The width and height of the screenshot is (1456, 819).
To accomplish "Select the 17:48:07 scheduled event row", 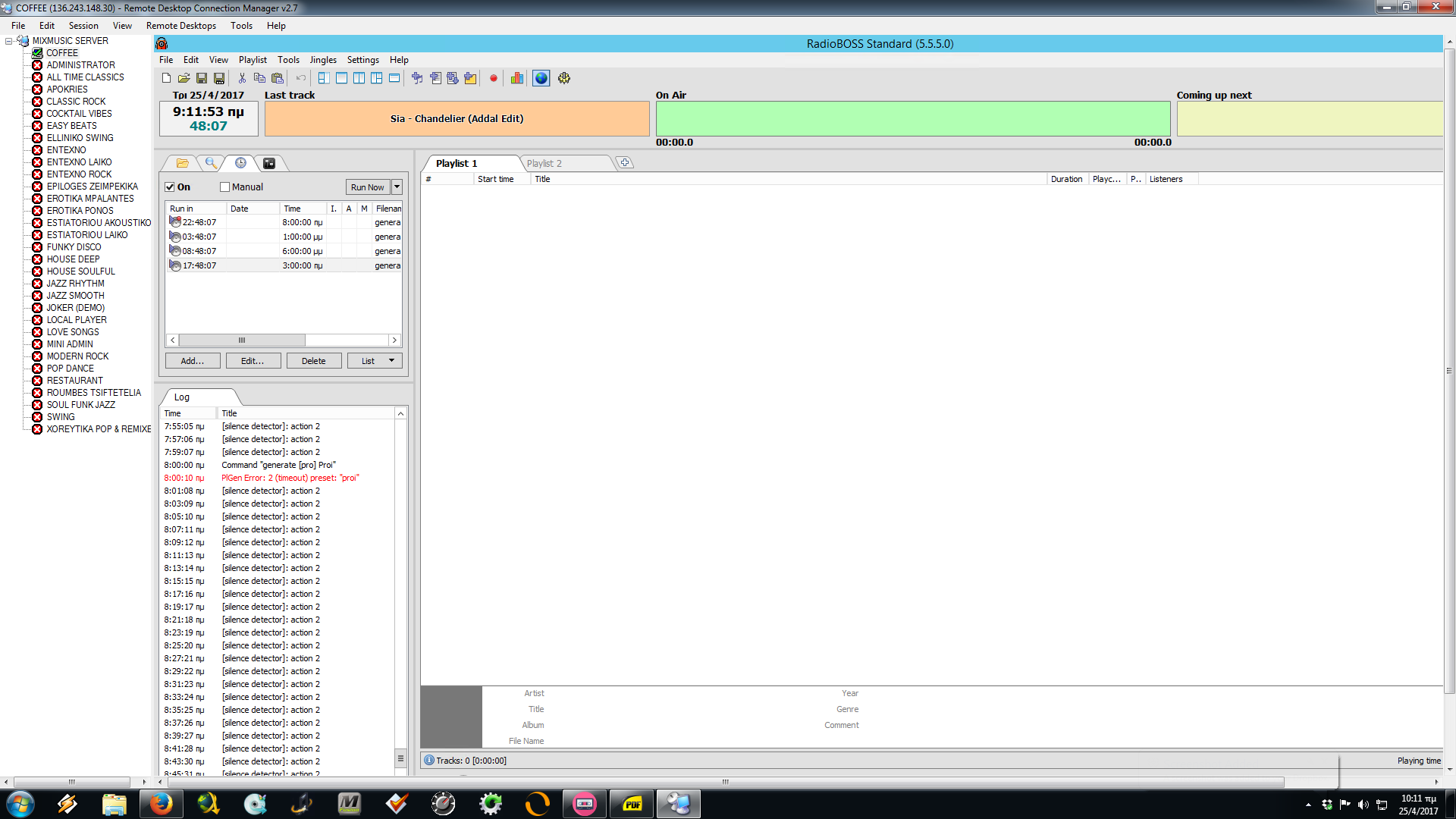I will coord(284,265).
